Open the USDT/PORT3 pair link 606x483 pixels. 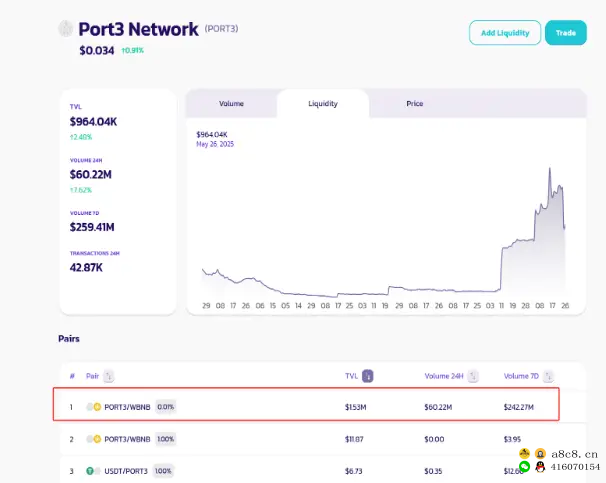click(x=124, y=470)
